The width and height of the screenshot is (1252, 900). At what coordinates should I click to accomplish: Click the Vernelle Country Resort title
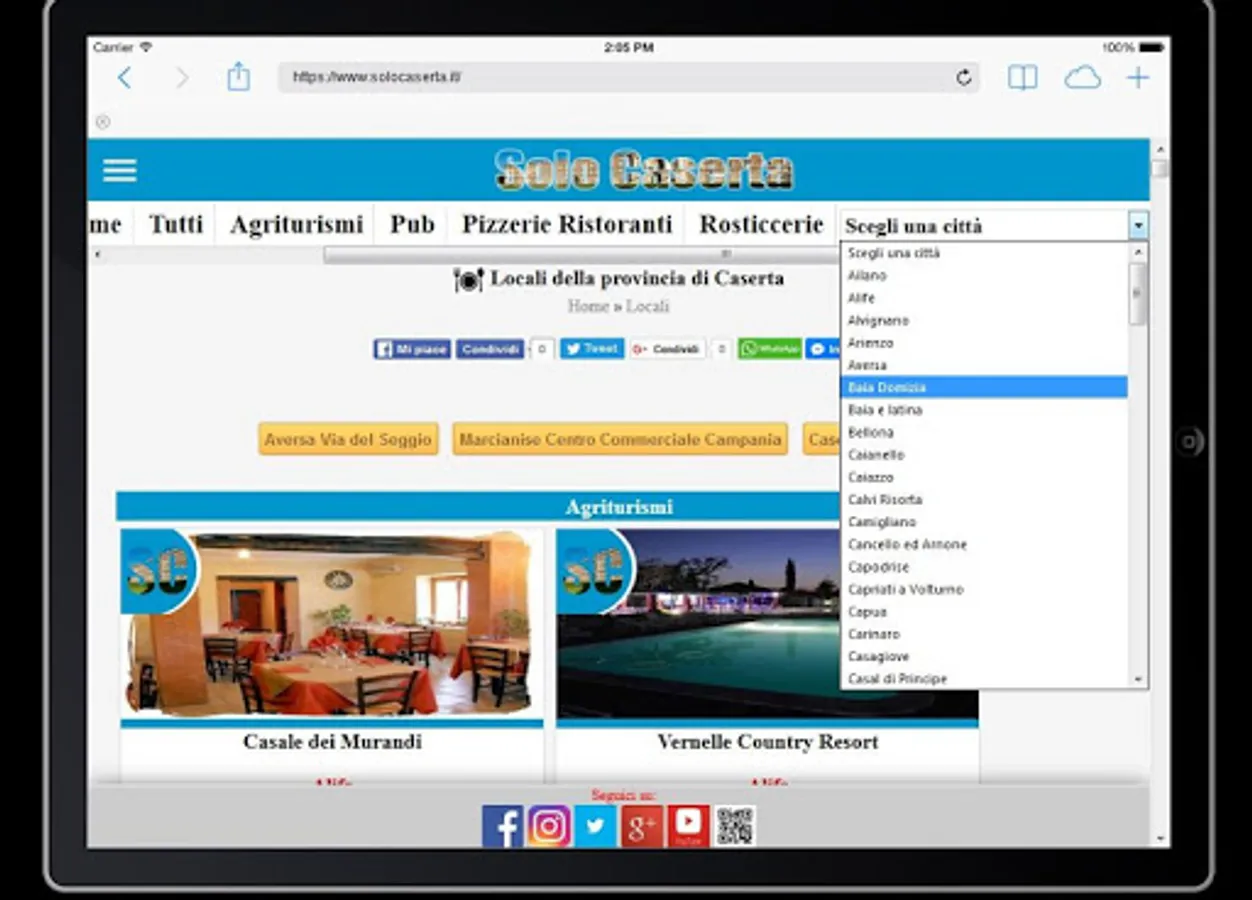tap(768, 742)
